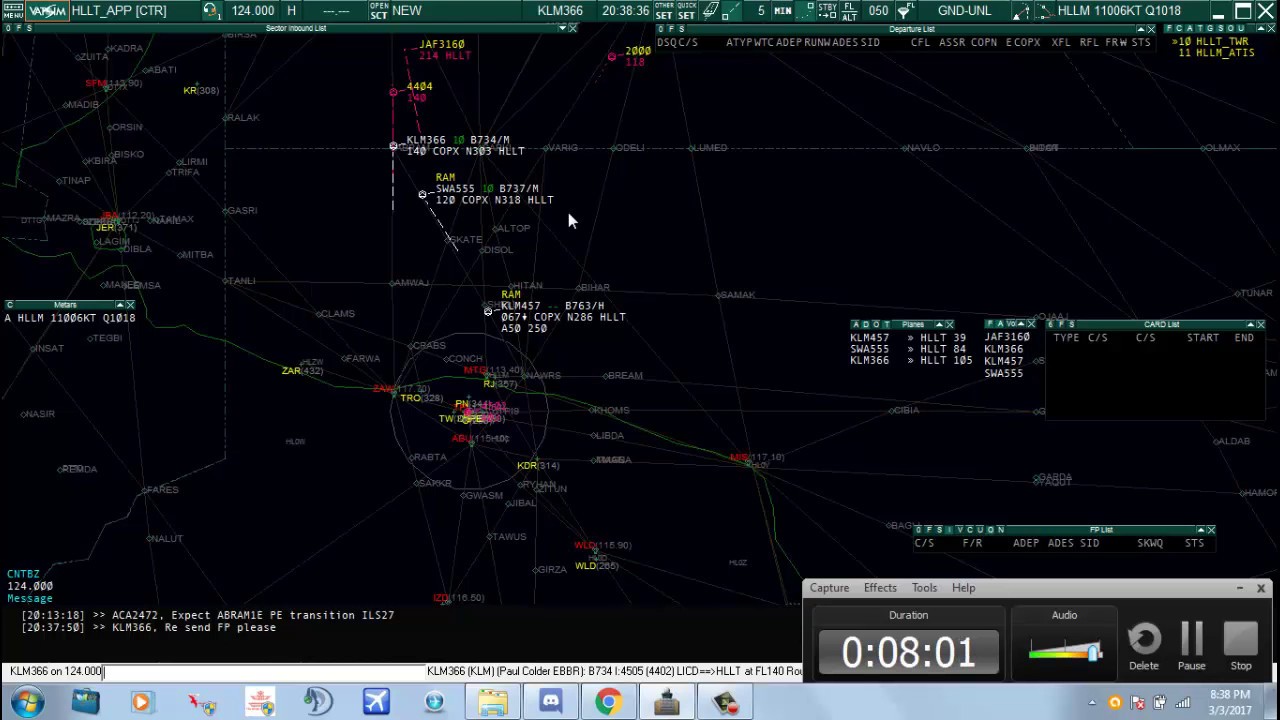Collapse the FP List arrow
This screenshot has height=720, width=1280.
point(1201,530)
